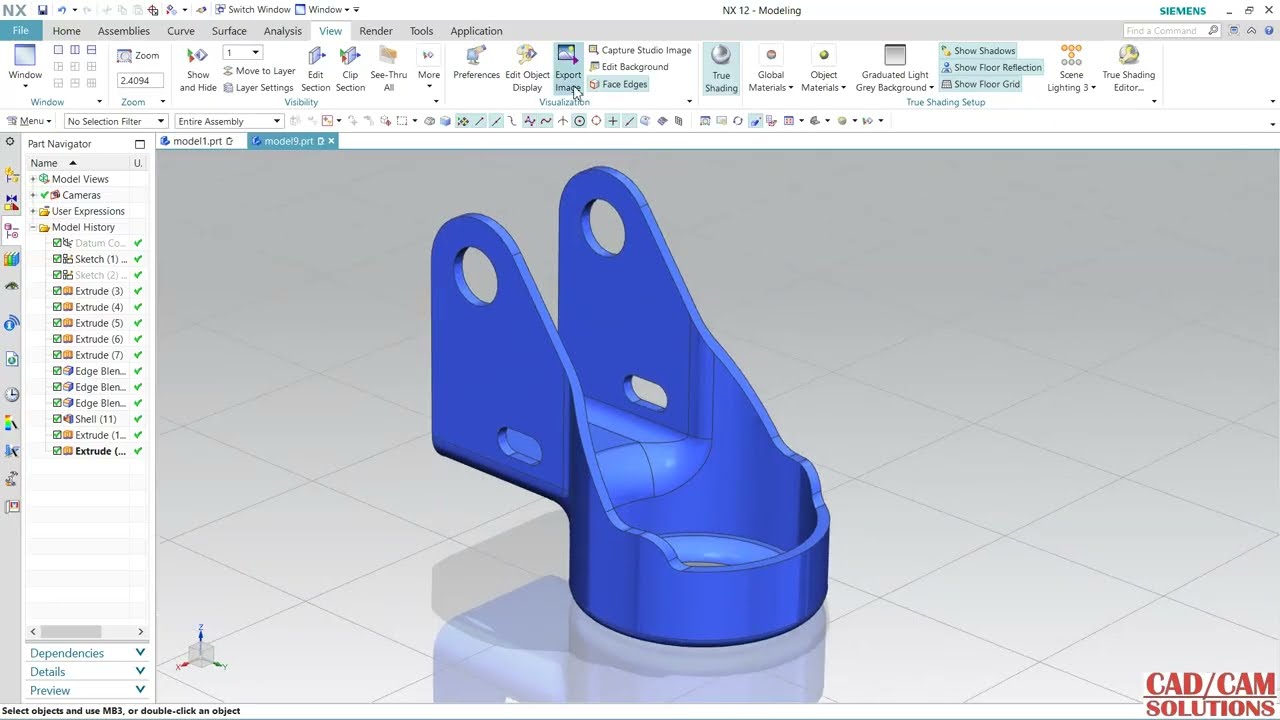Select the Part Navigator sidebar tab icon
The height and width of the screenshot is (720, 1280).
click(x=11, y=231)
